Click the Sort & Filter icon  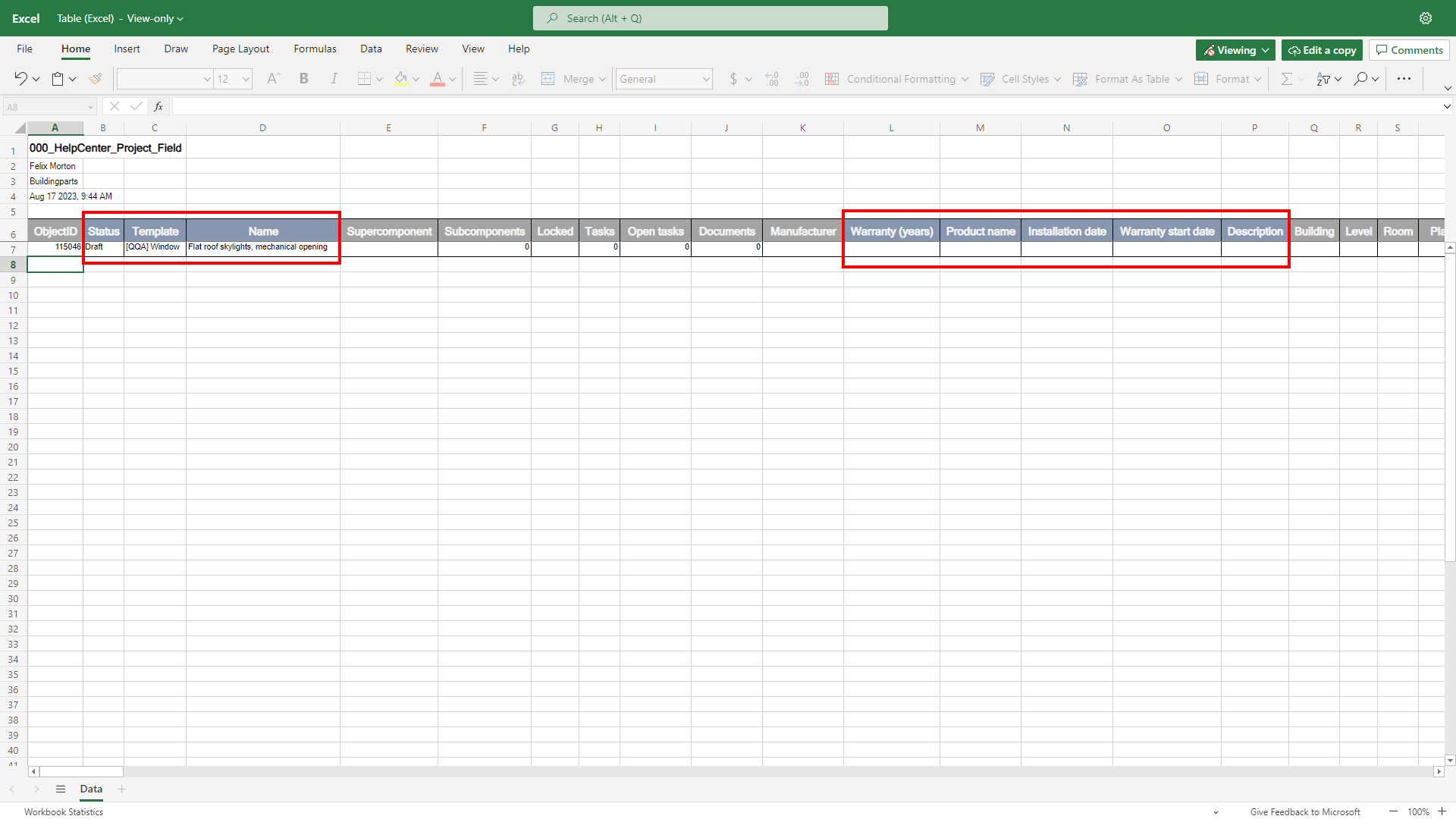(x=1323, y=79)
